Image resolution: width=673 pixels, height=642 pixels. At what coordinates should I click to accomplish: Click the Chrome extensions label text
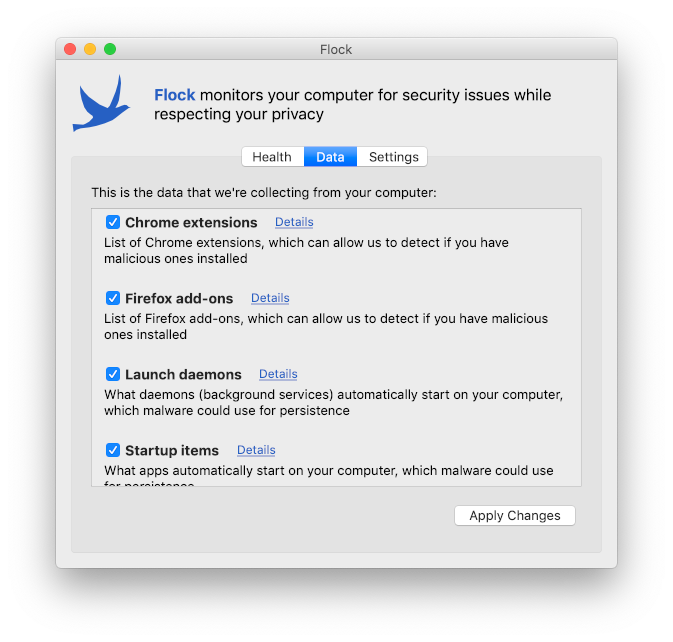click(x=191, y=222)
